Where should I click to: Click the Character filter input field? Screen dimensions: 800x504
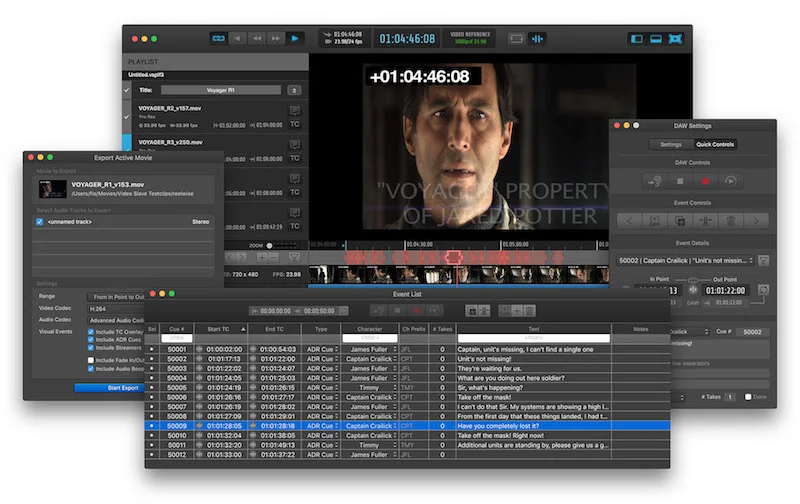[x=369, y=338]
